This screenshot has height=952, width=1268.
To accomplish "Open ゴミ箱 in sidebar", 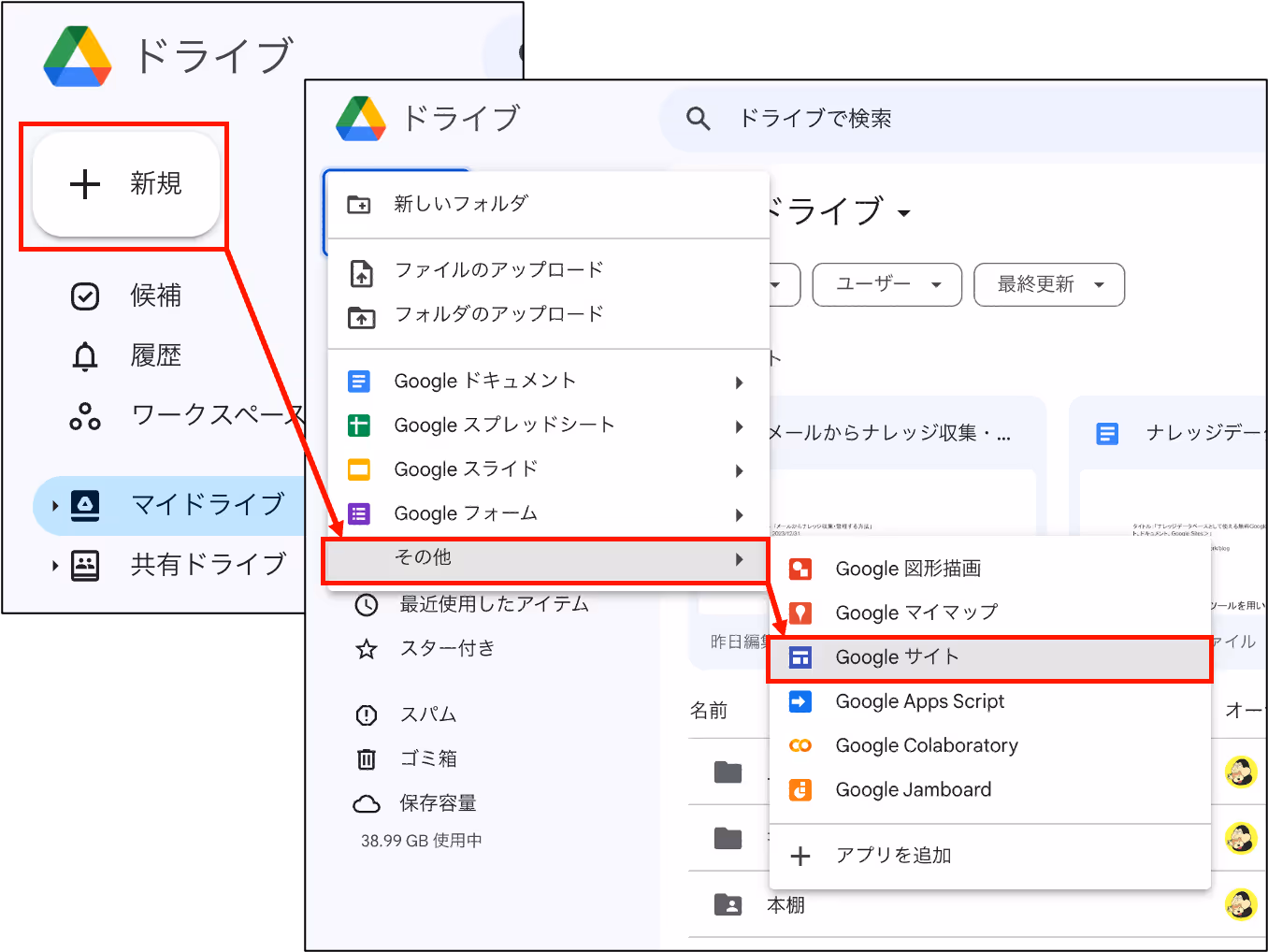I will (428, 758).
